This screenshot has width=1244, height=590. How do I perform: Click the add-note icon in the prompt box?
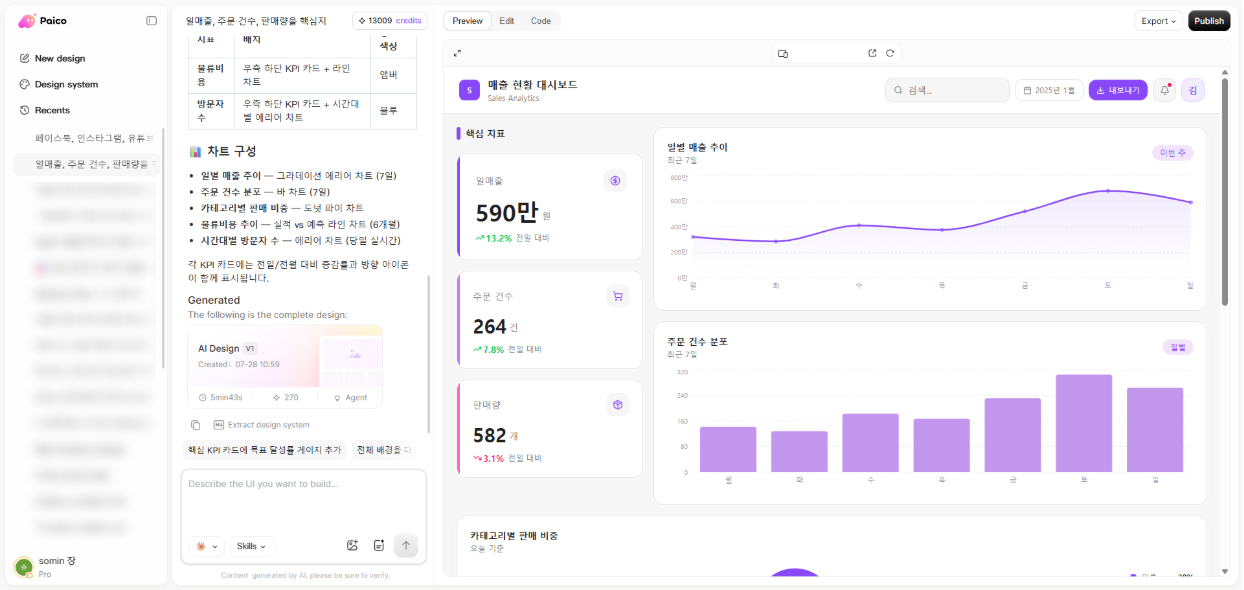(x=379, y=545)
